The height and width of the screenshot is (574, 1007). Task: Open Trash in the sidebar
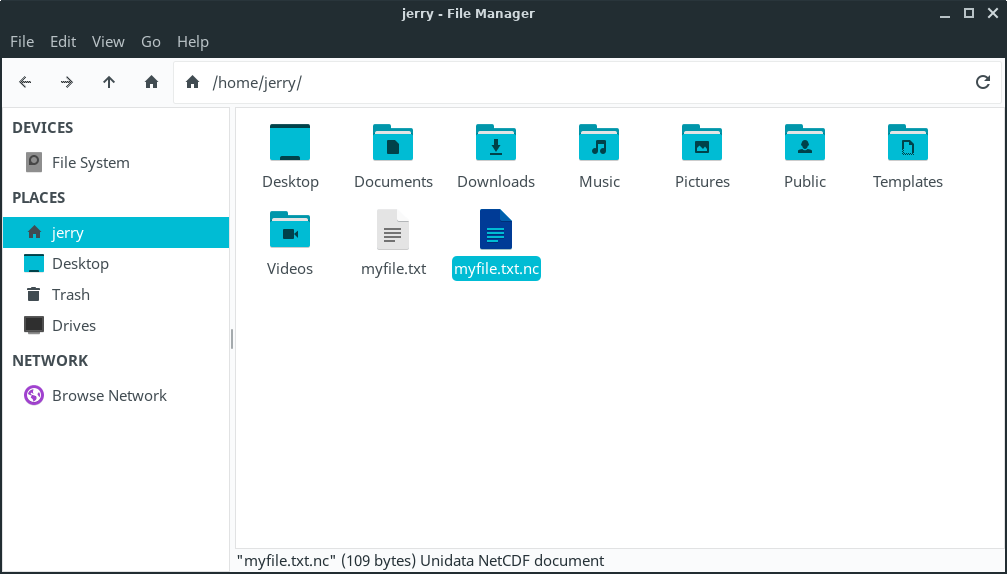tap(70, 295)
